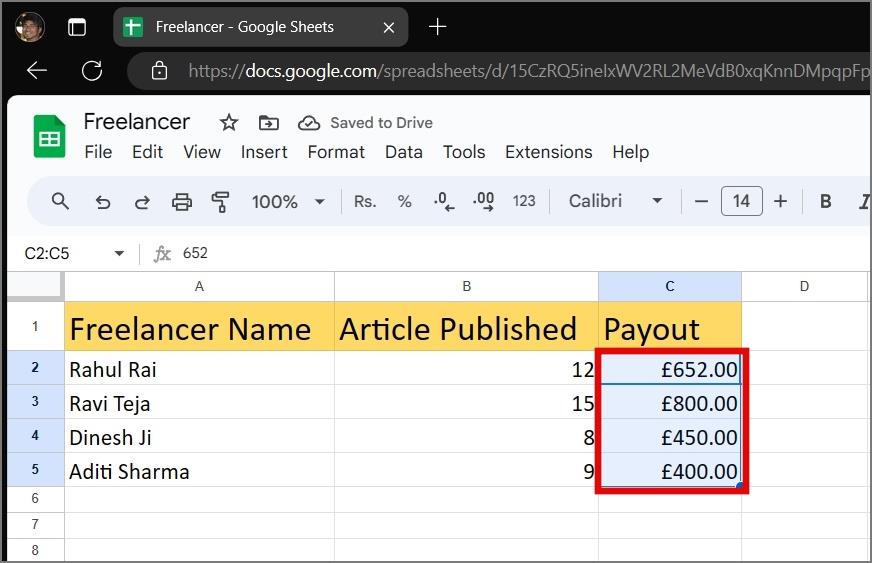
Task: Toggle Bold formatting
Action: [825, 201]
